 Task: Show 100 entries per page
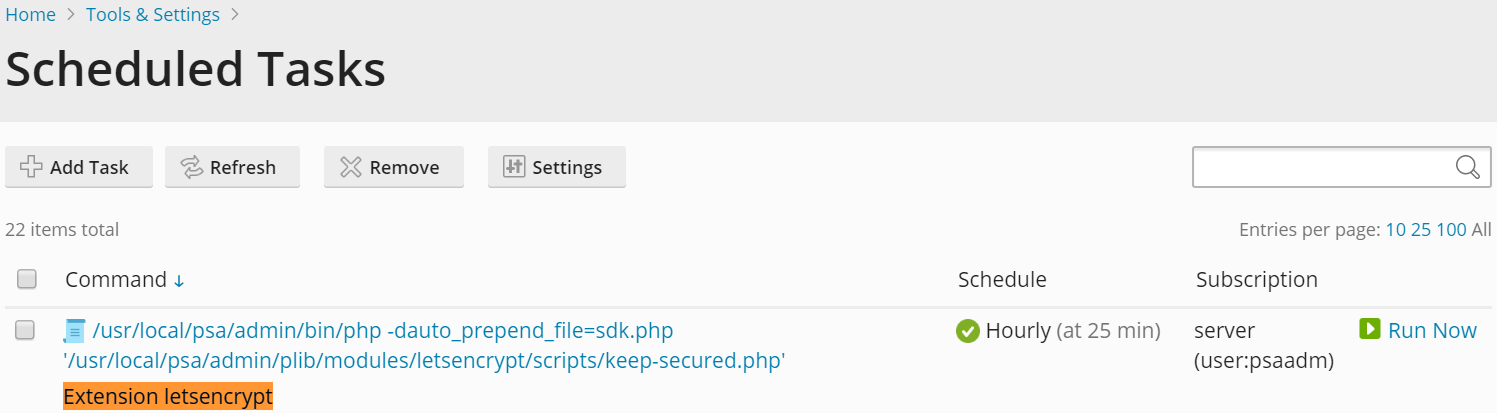click(1451, 230)
